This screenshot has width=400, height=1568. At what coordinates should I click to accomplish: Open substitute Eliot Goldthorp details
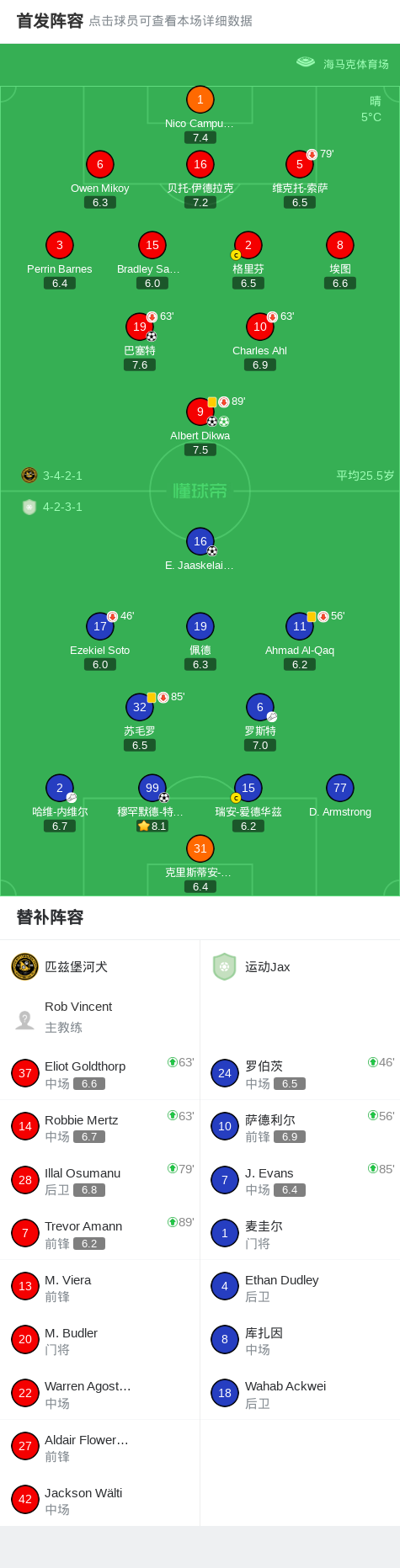click(x=99, y=1073)
